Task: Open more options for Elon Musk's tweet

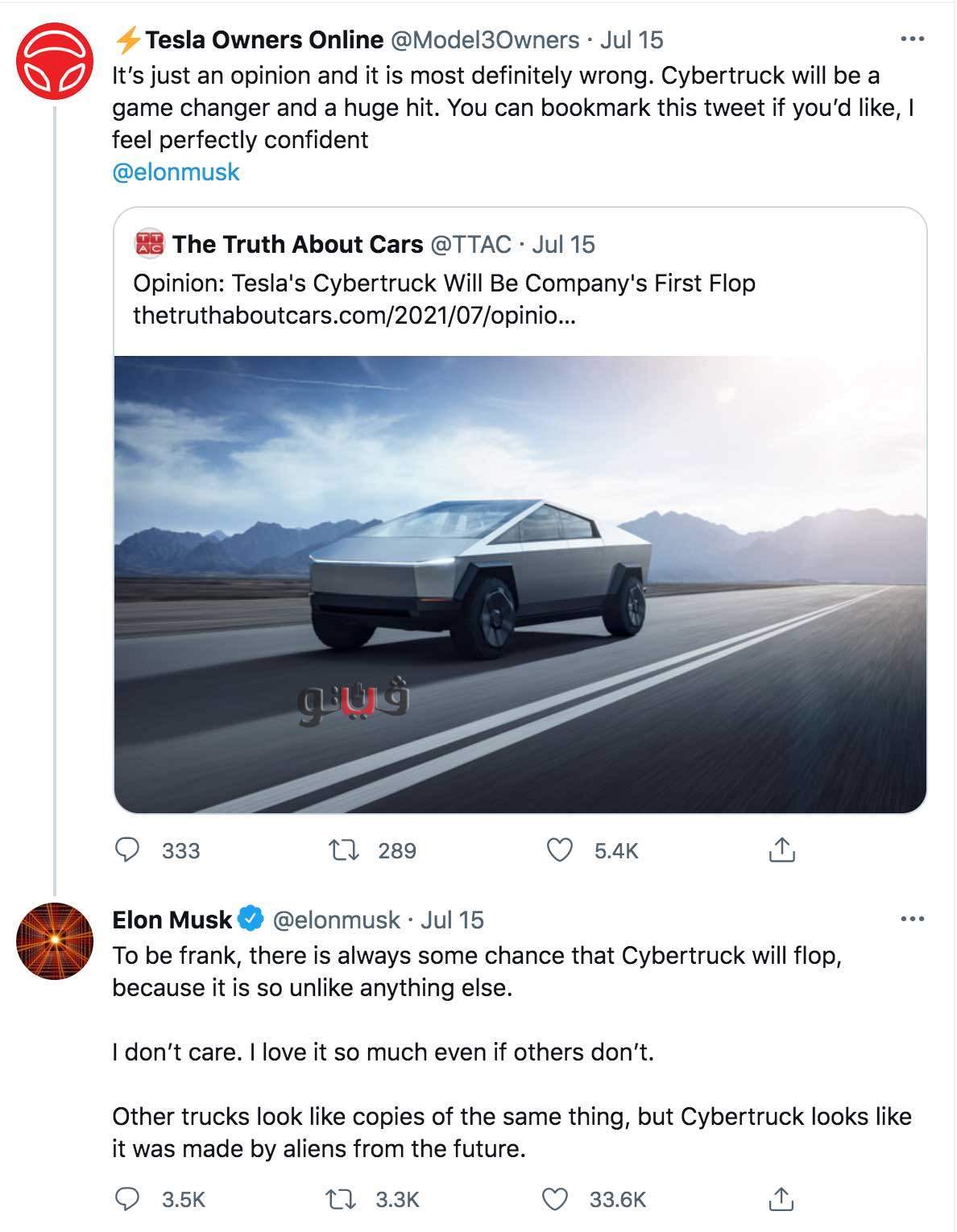Action: pos(912,919)
